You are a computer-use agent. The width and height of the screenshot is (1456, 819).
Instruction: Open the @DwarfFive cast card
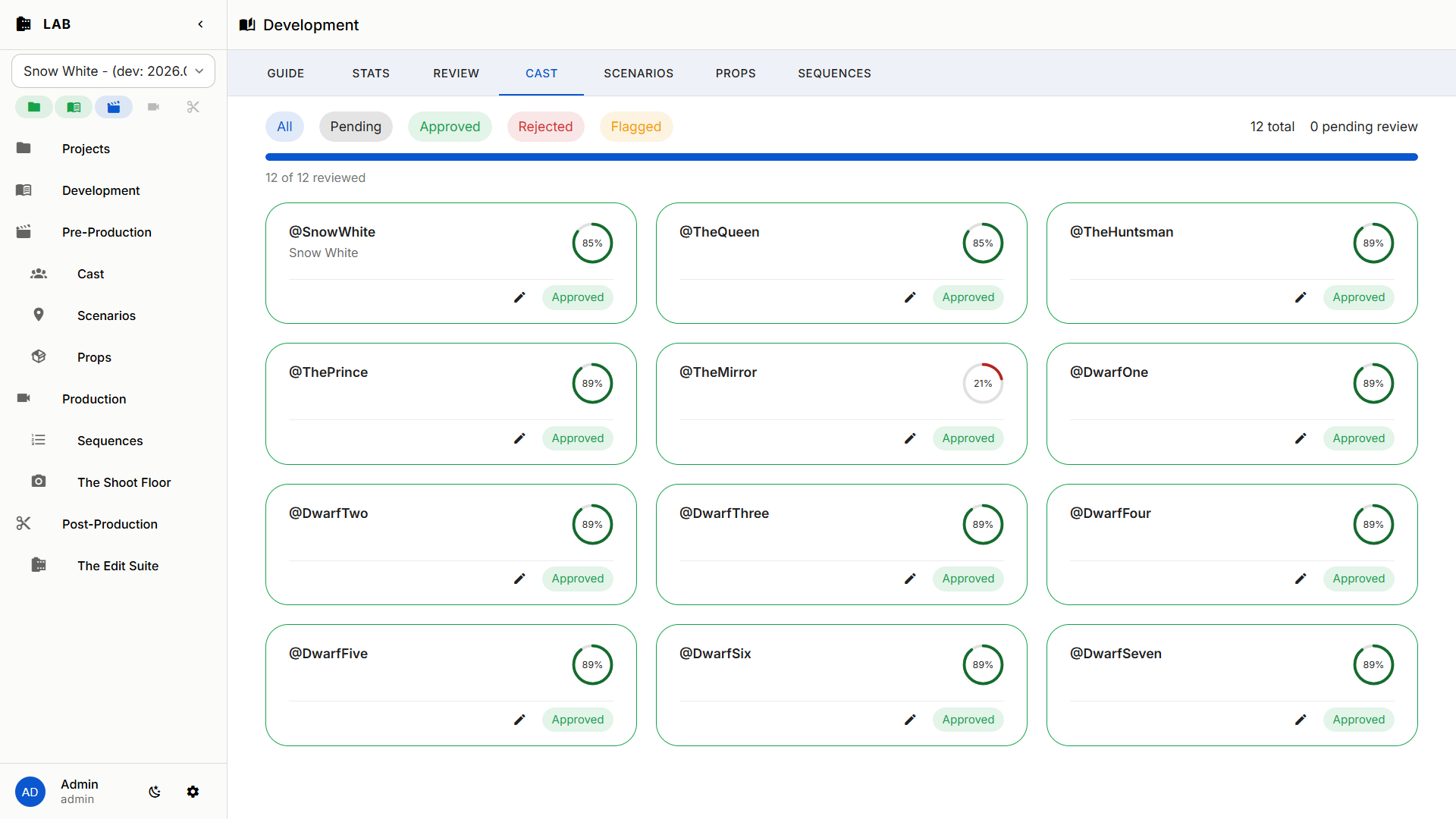(451, 685)
